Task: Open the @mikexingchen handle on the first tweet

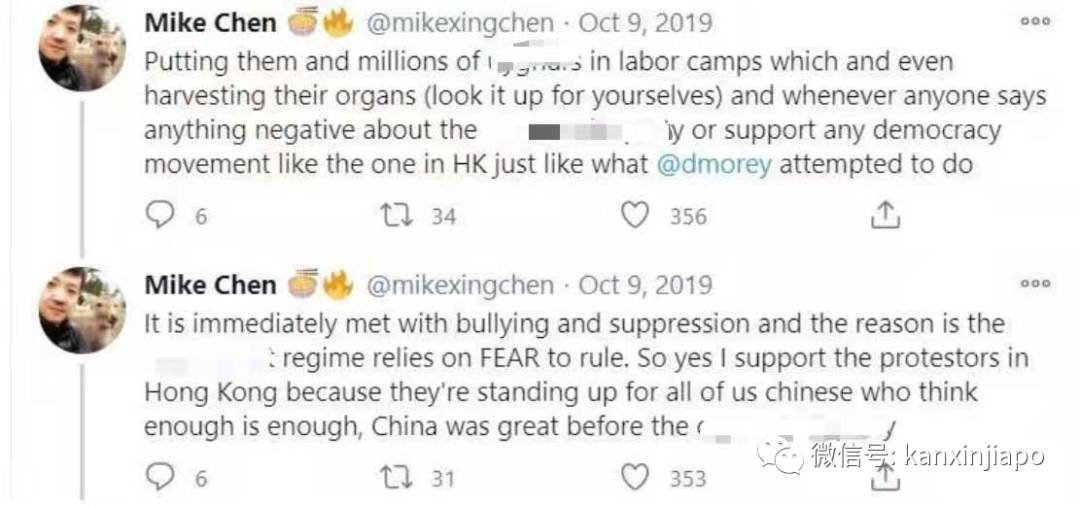Action: (x=460, y=23)
